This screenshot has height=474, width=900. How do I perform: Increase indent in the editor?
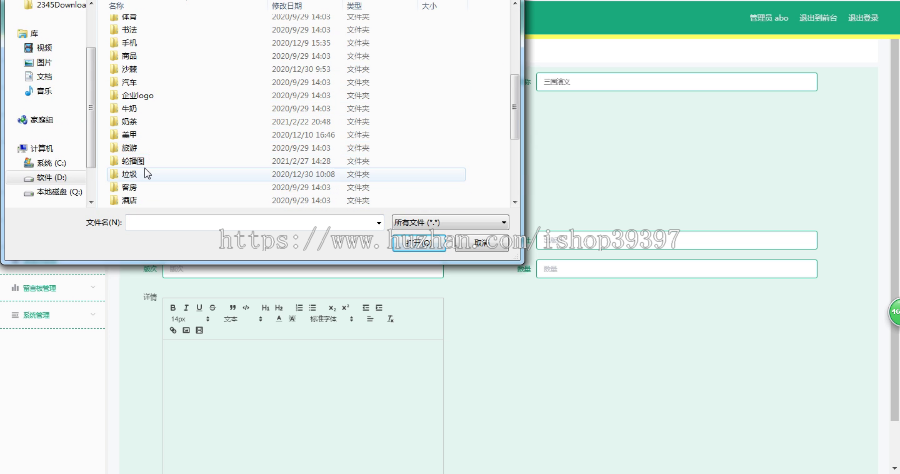tap(379, 308)
